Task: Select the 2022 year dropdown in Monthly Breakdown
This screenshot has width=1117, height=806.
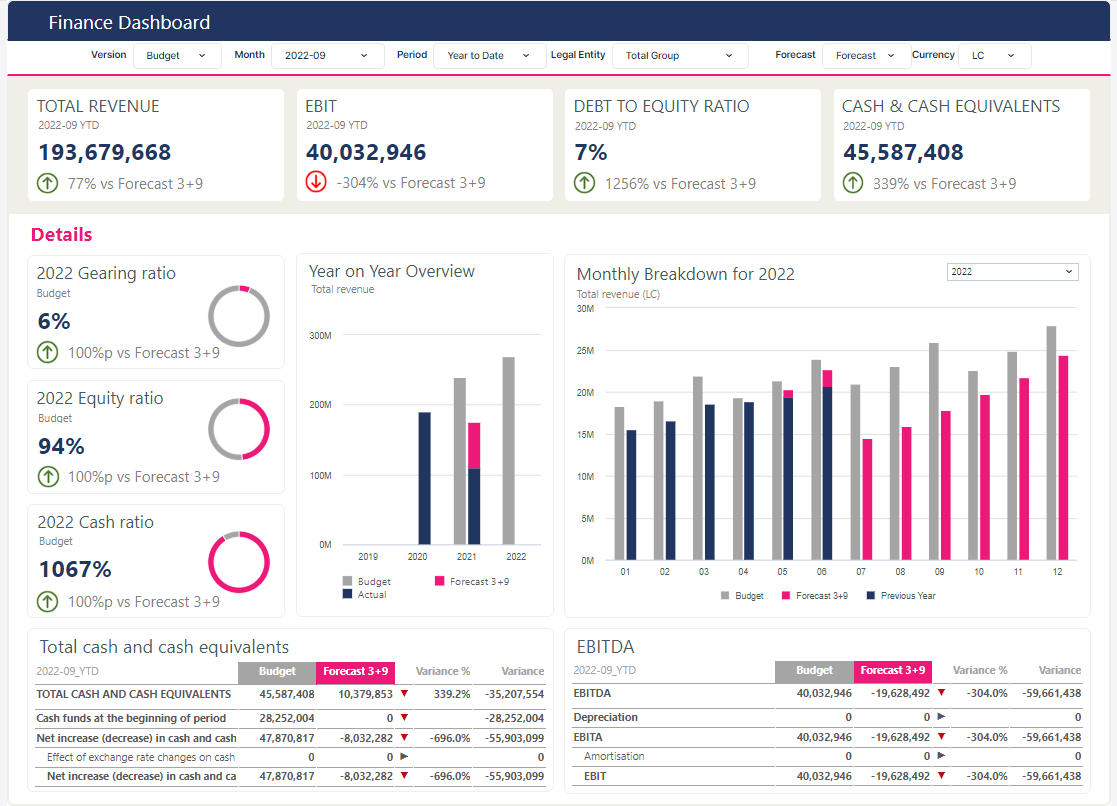Action: pyautogui.click(x=1012, y=272)
